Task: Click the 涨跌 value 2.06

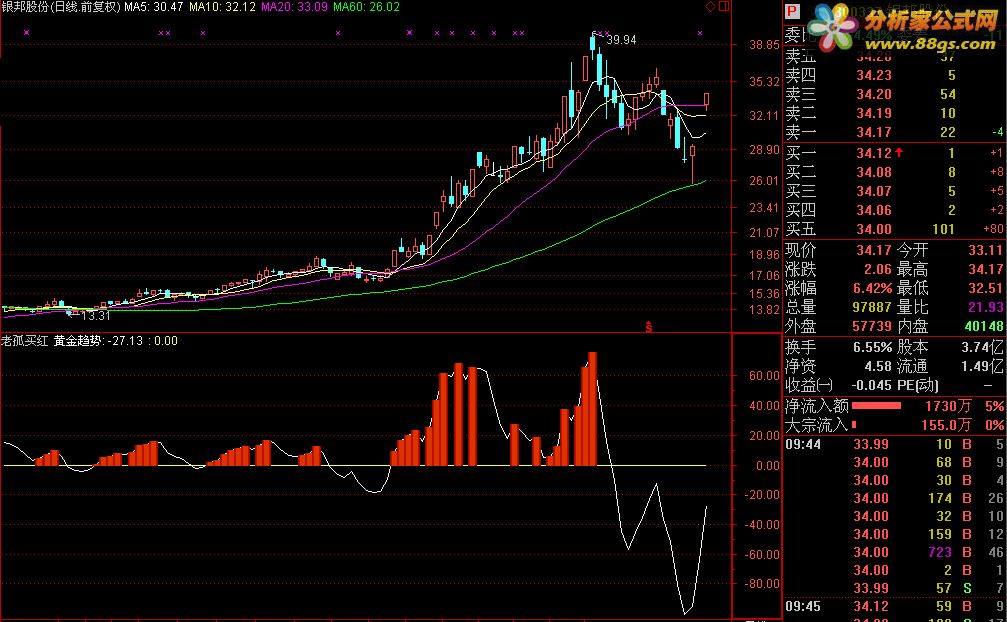Action: pos(878,269)
